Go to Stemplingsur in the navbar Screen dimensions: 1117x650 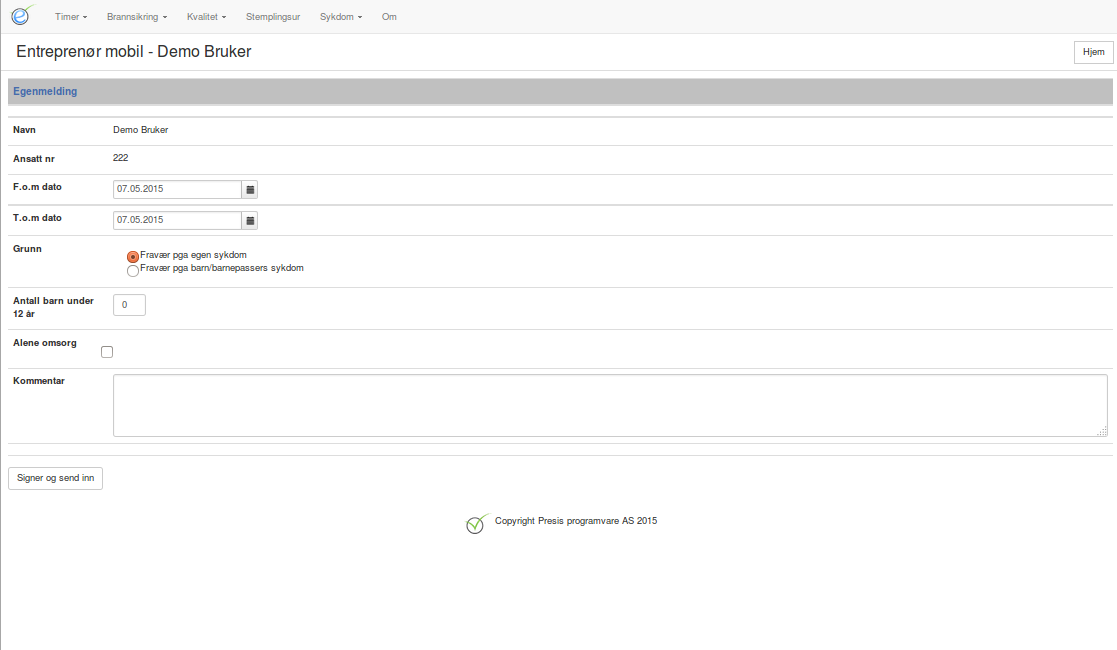(x=273, y=16)
